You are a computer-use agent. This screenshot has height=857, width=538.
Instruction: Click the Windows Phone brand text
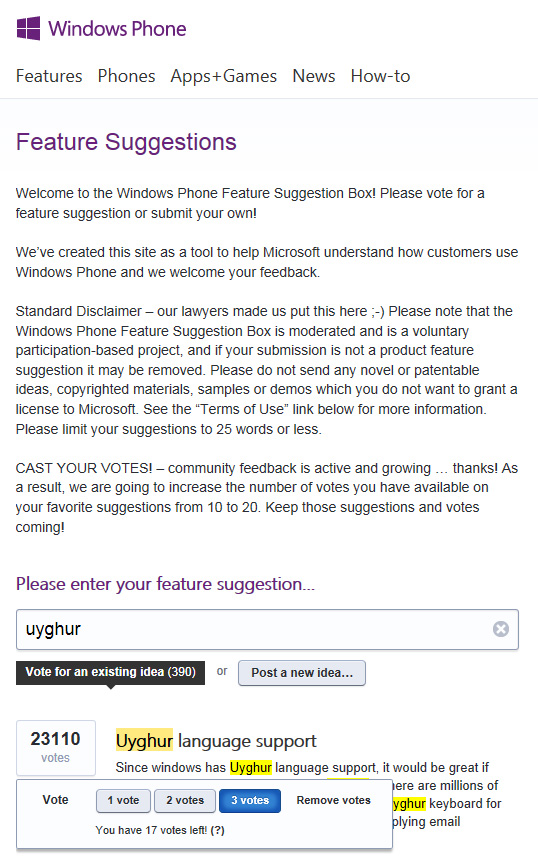point(117,28)
